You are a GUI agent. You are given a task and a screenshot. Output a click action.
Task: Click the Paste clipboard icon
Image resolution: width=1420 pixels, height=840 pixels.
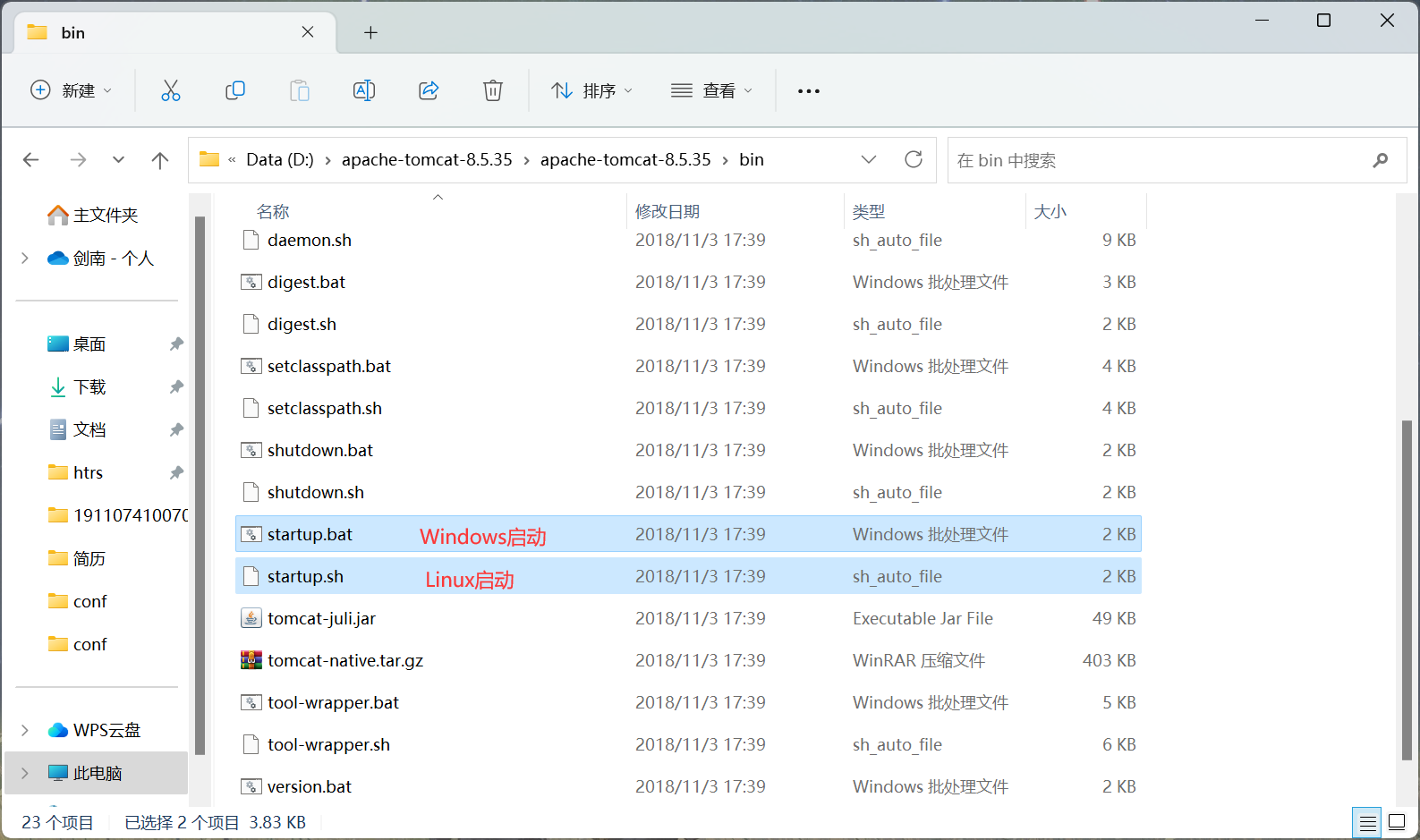click(x=300, y=90)
